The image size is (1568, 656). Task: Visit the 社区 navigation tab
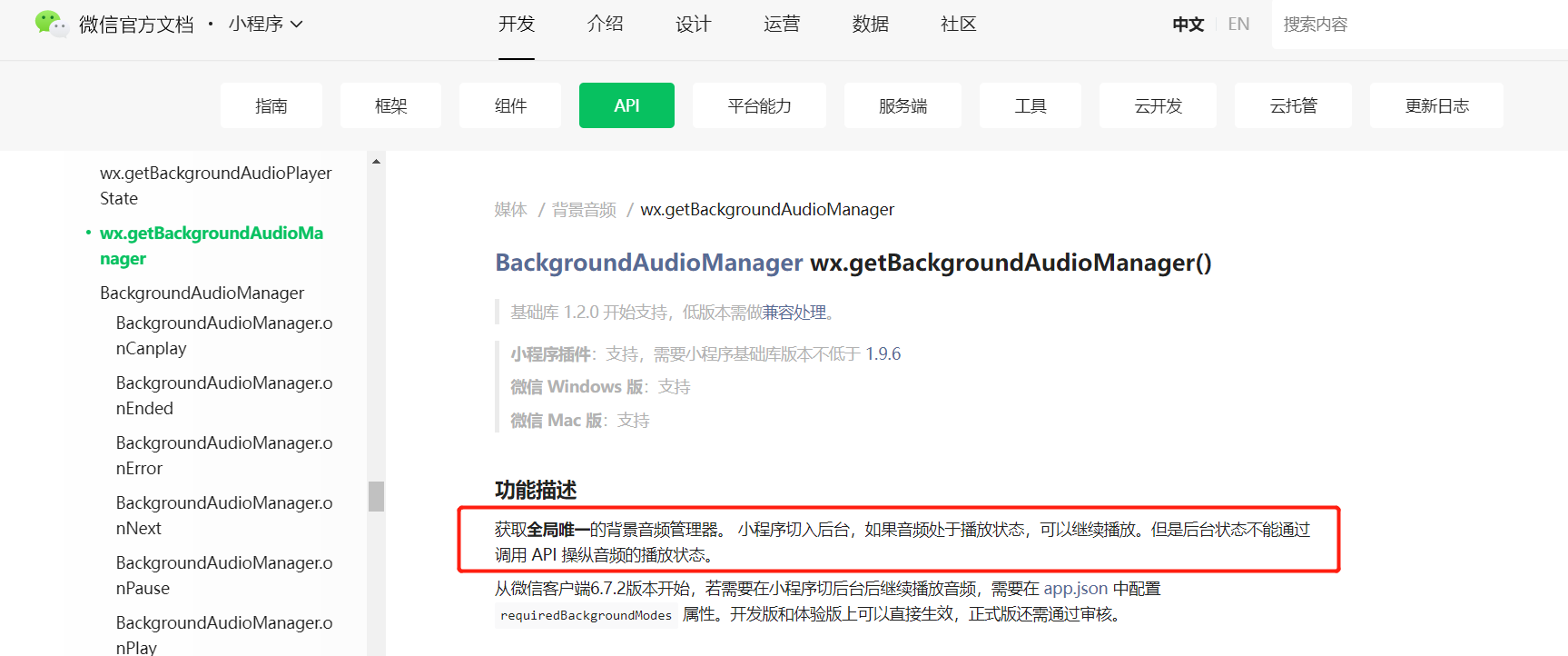pos(959,25)
